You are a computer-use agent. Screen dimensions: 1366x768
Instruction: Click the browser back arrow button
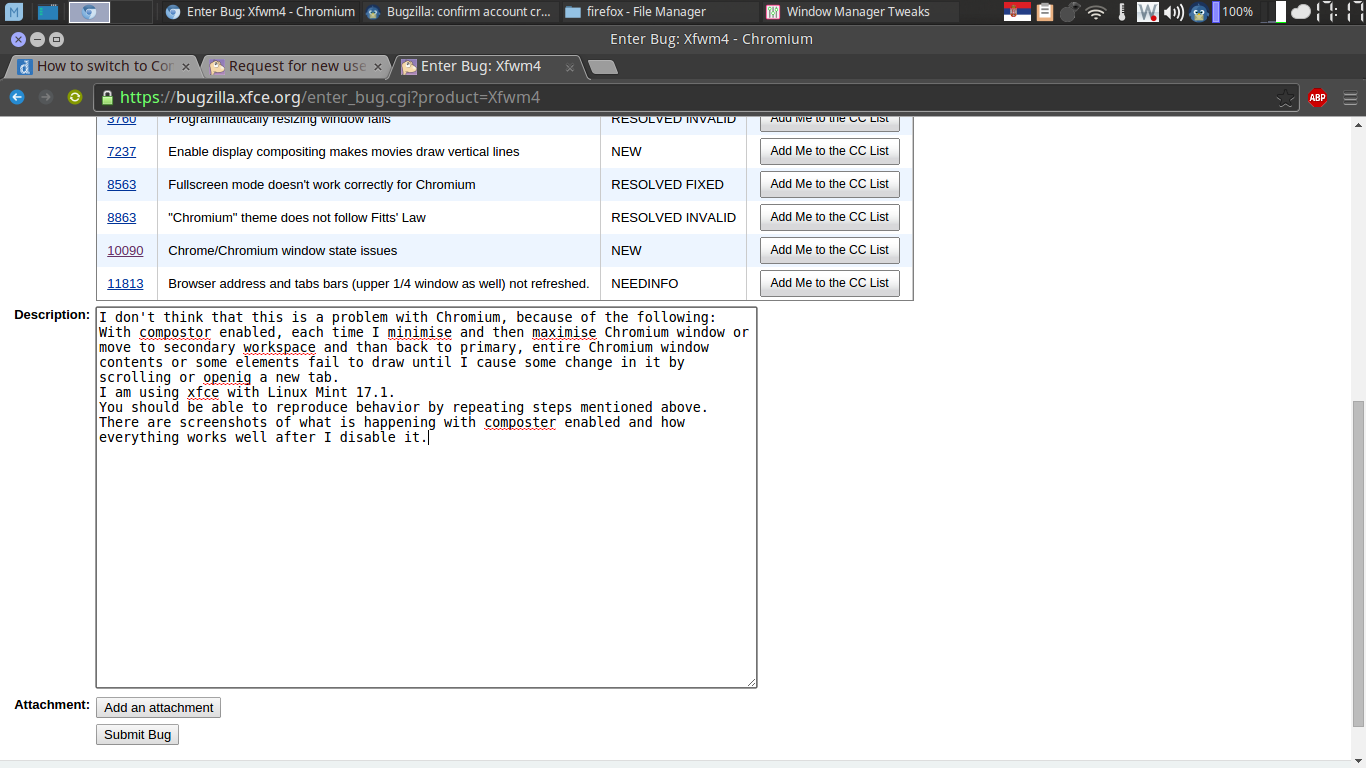click(17, 97)
